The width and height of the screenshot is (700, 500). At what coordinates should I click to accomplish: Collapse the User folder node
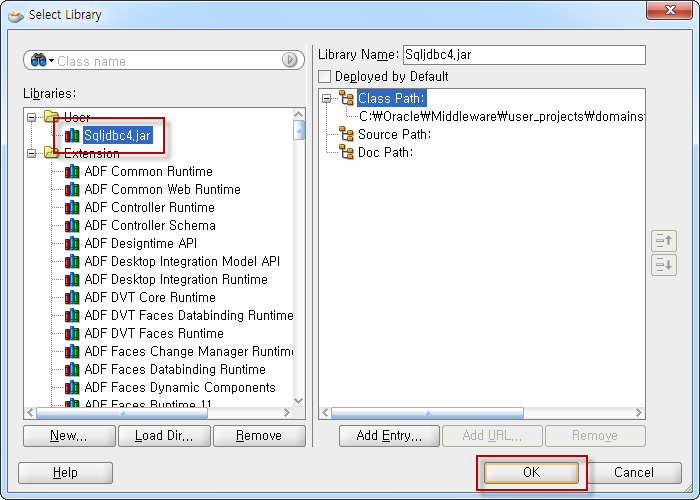(x=31, y=117)
